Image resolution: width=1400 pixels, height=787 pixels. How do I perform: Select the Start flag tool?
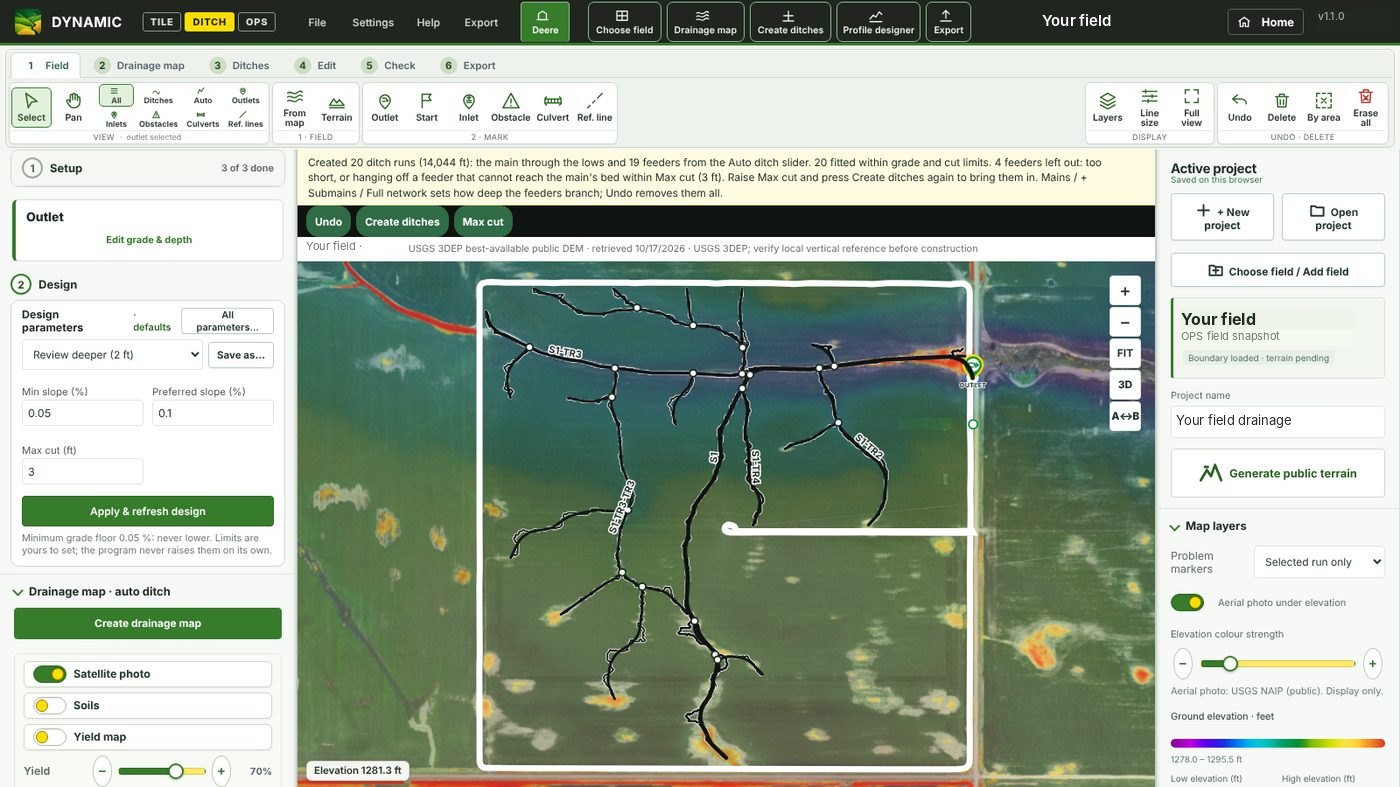click(427, 107)
